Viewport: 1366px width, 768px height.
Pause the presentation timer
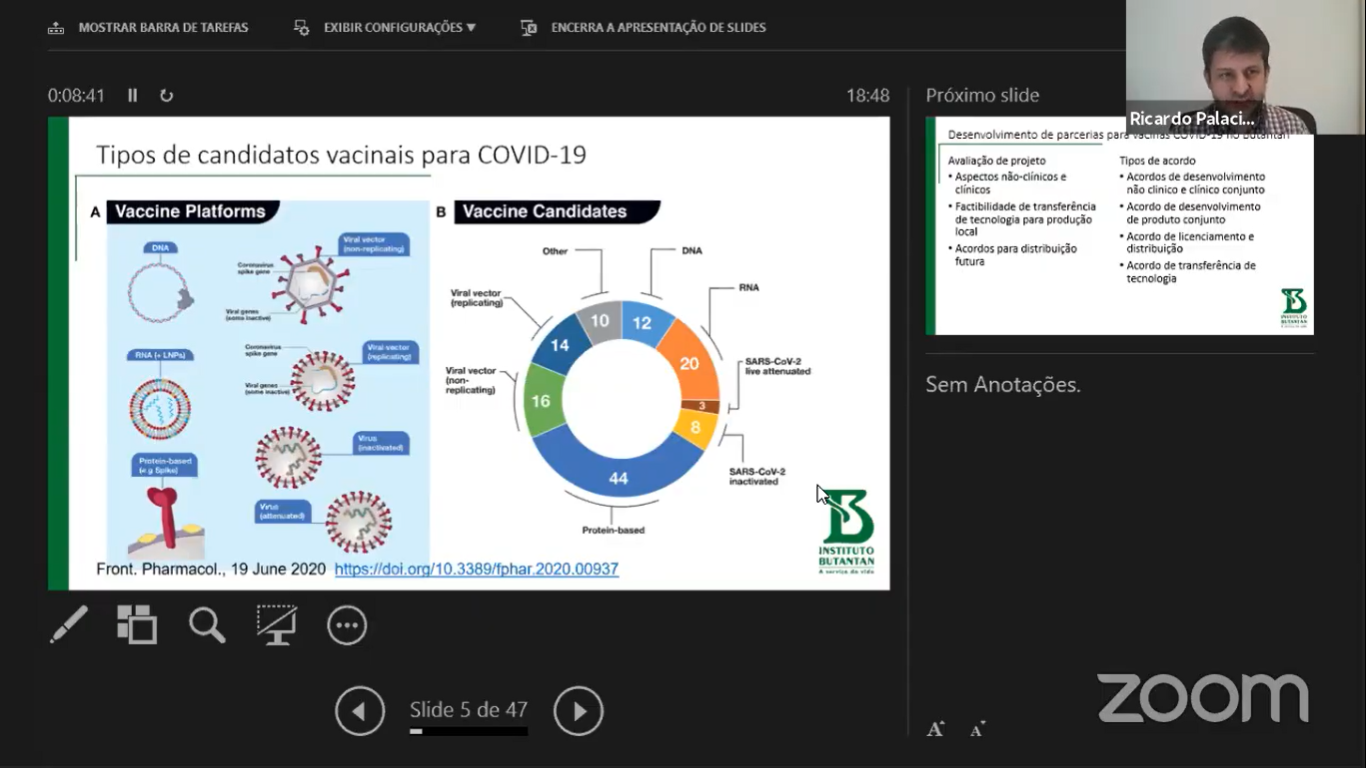click(132, 95)
